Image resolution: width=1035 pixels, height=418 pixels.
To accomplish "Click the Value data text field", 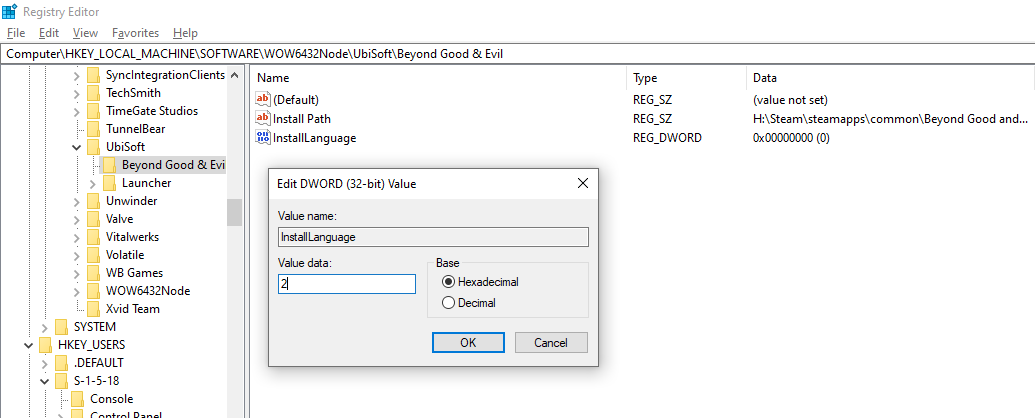I will [346, 284].
